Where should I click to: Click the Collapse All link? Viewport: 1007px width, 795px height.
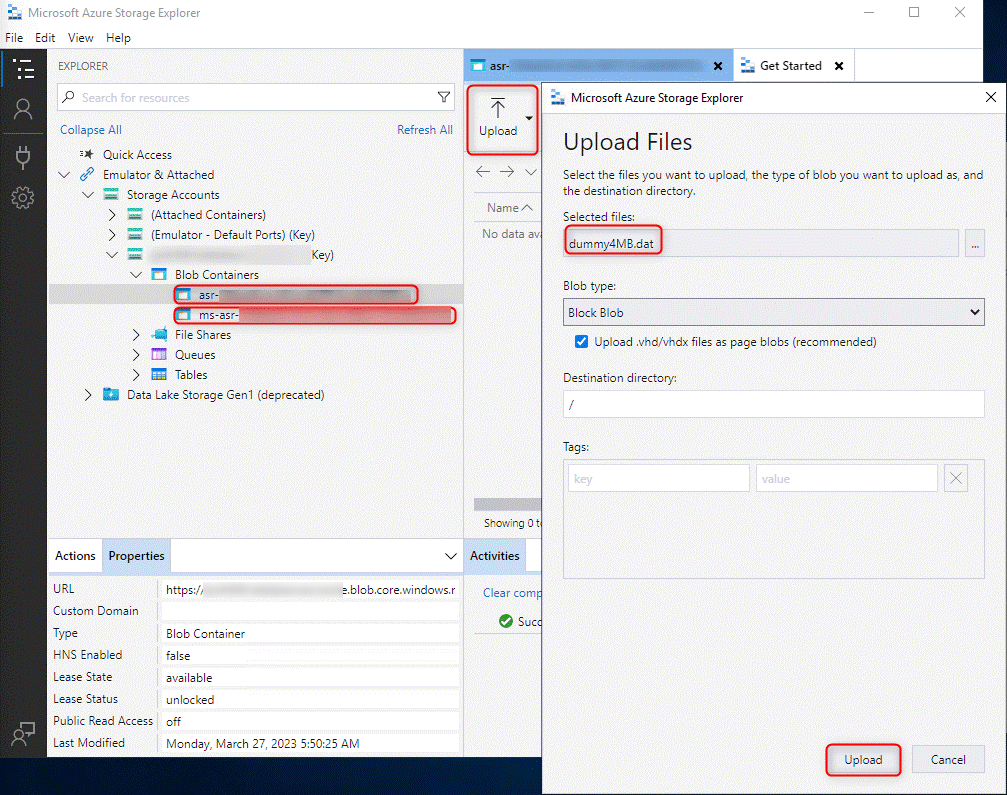91,130
